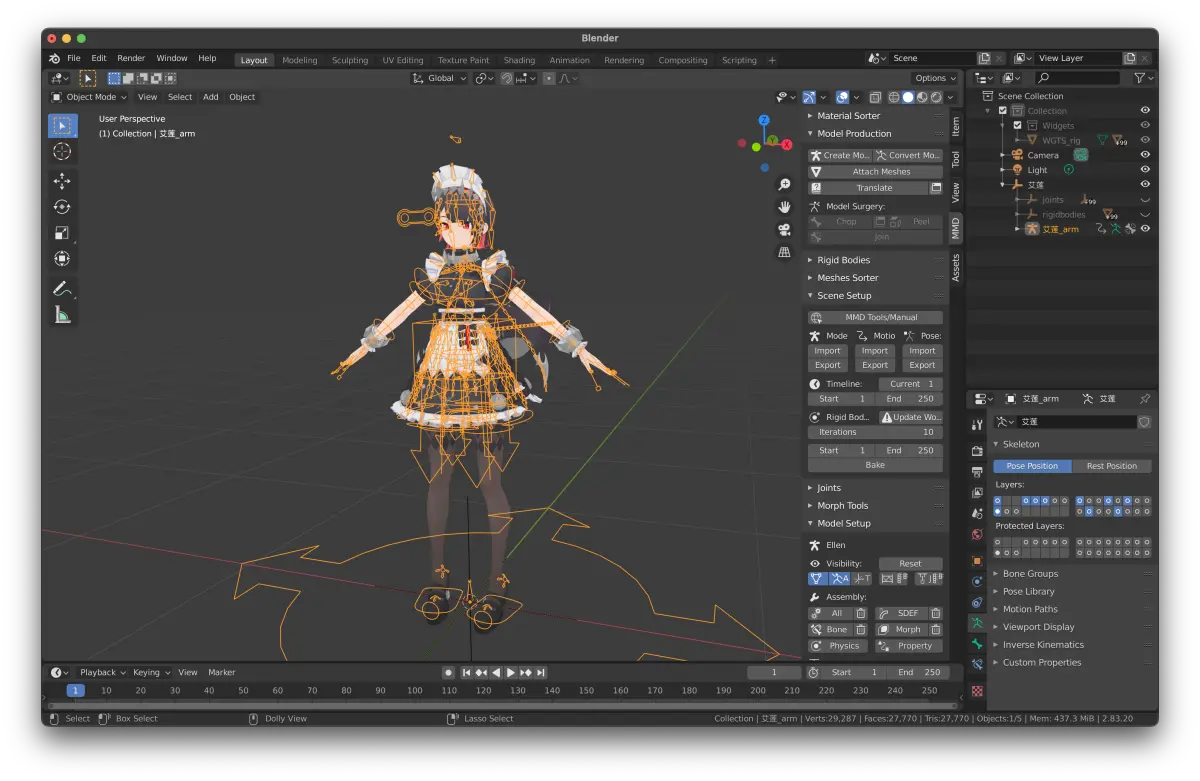Click the play animation button
Screen dimensions: 1200x781
coord(511,673)
